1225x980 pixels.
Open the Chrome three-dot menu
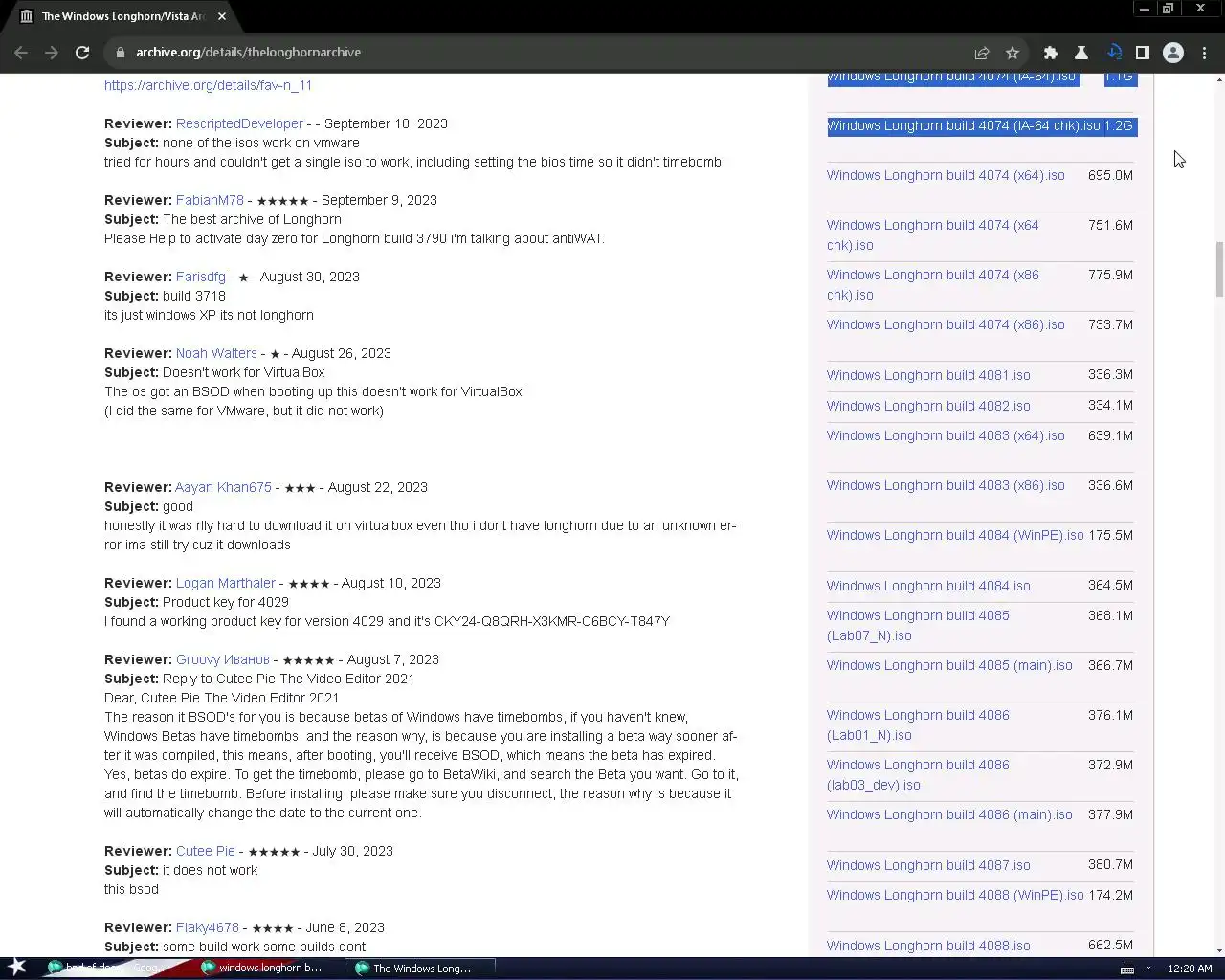[1205, 53]
